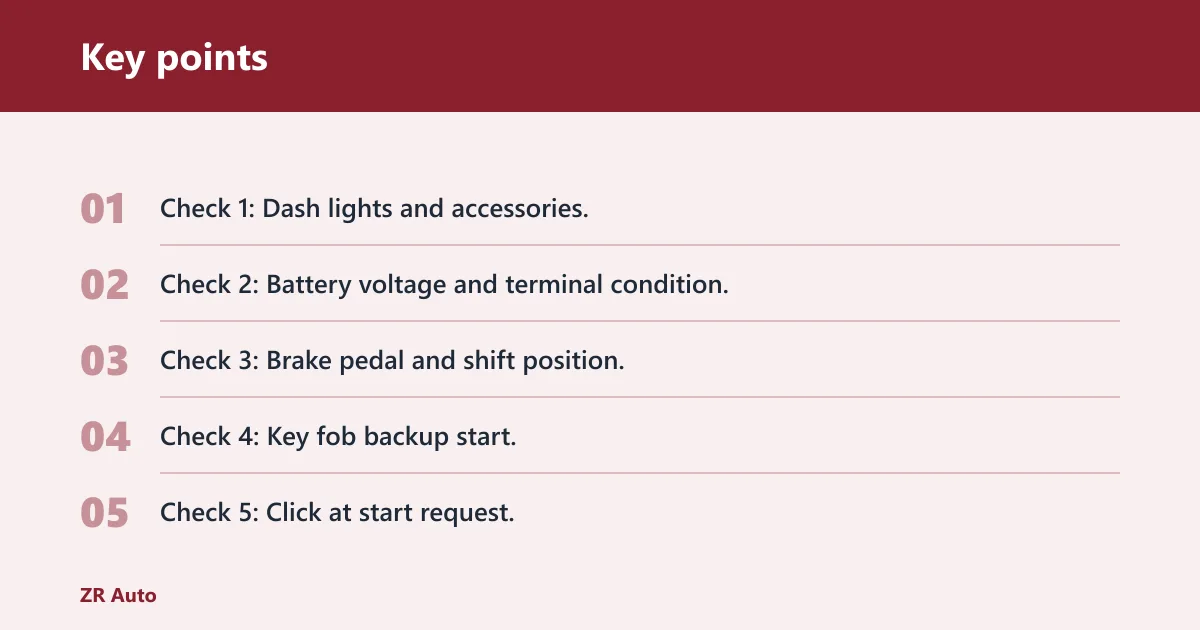
Task: Click the 05 number marker
Action: [105, 513]
